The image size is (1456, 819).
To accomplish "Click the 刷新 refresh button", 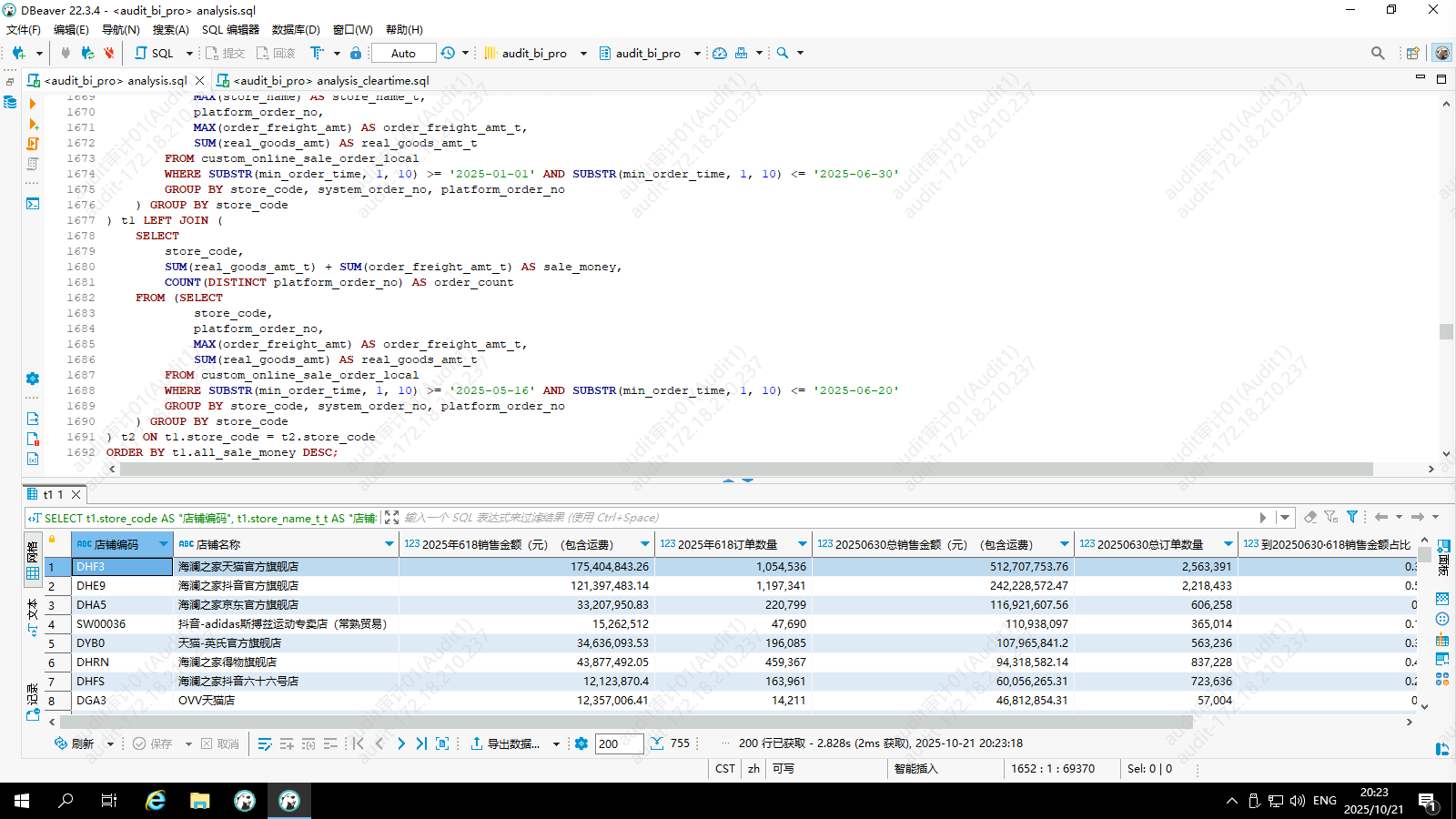I will point(75,743).
